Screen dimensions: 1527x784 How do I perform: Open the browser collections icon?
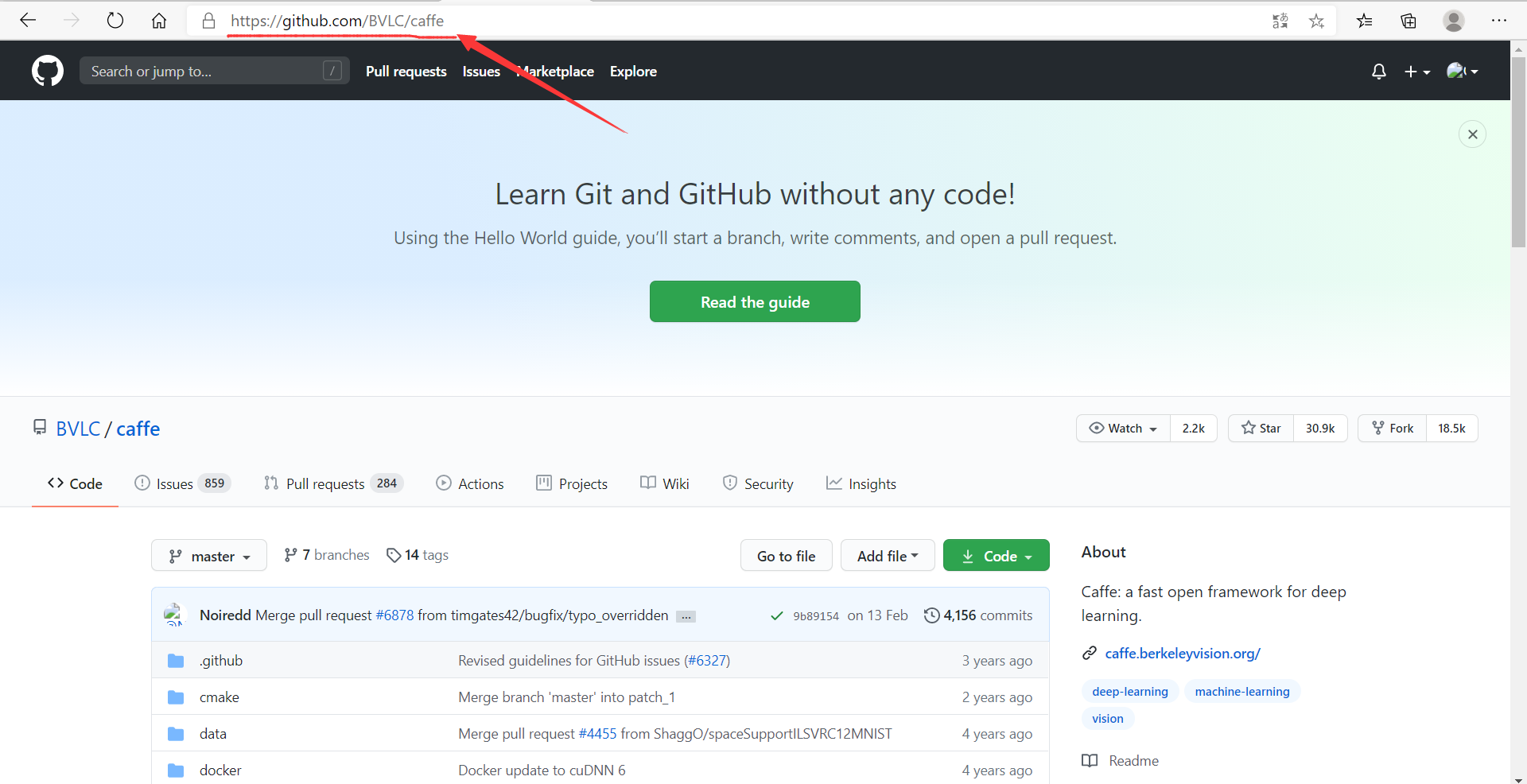(1408, 21)
